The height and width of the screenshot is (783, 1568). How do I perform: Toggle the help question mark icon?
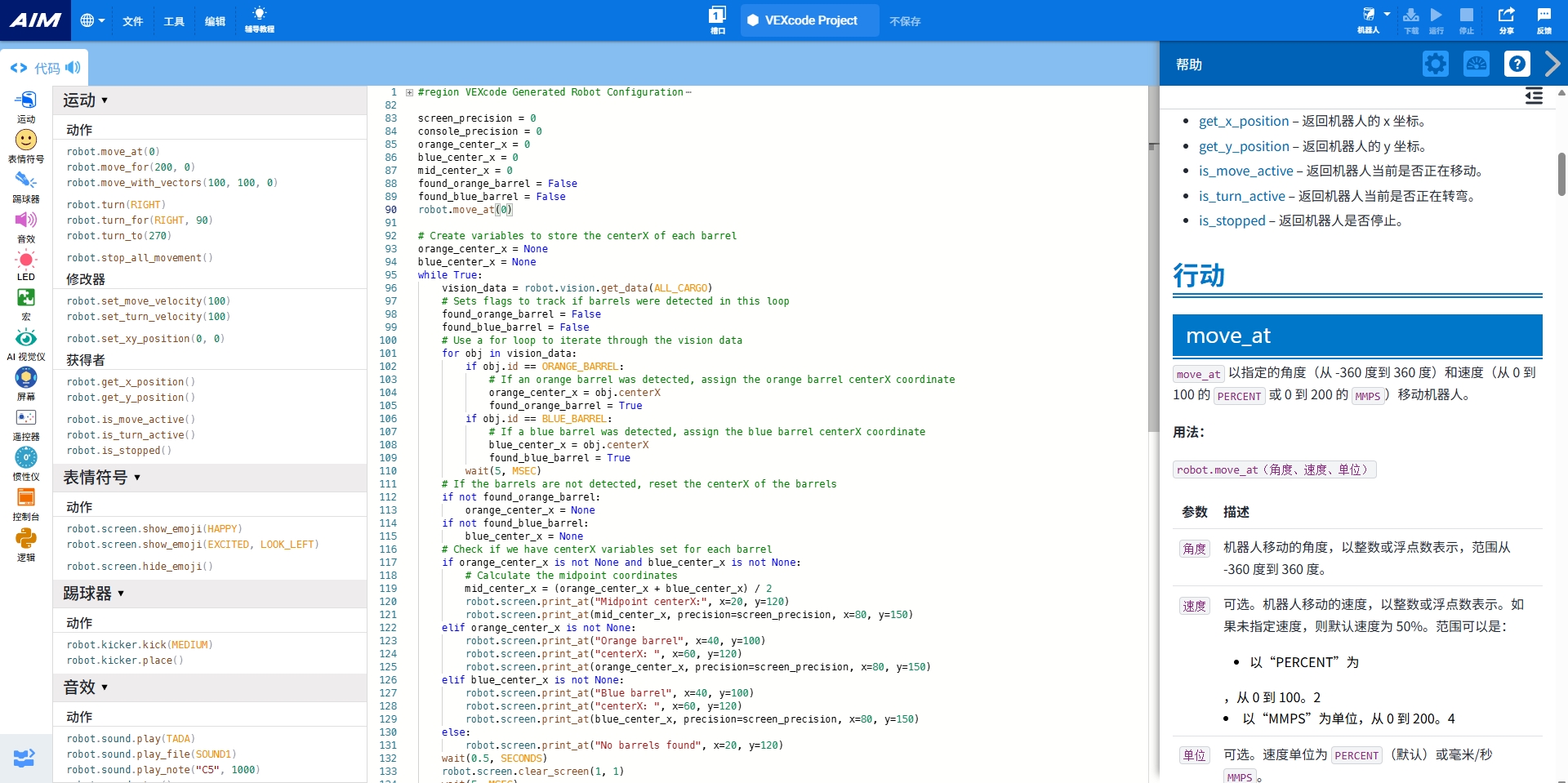click(1517, 64)
